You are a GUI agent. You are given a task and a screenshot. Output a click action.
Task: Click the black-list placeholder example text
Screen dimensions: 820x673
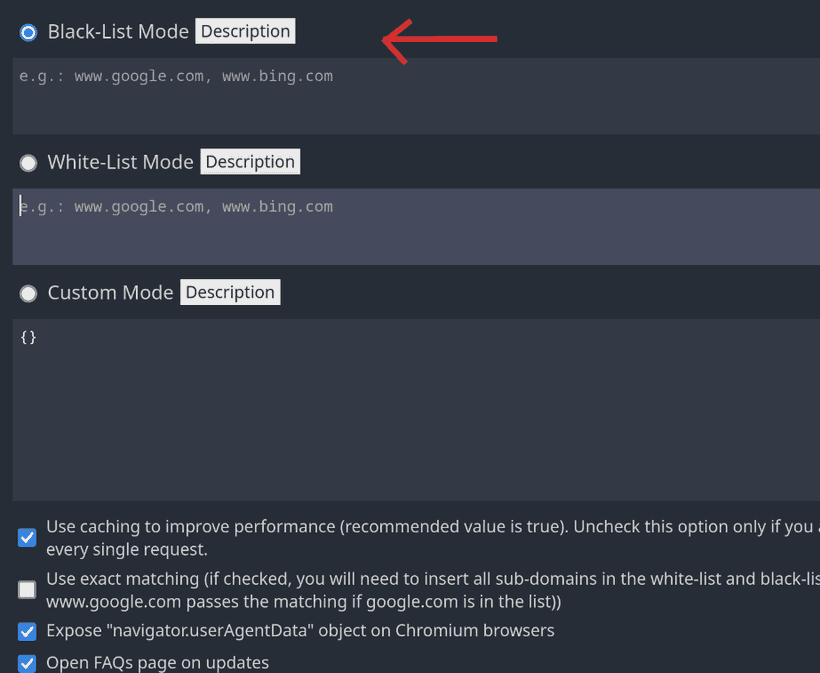point(175,75)
